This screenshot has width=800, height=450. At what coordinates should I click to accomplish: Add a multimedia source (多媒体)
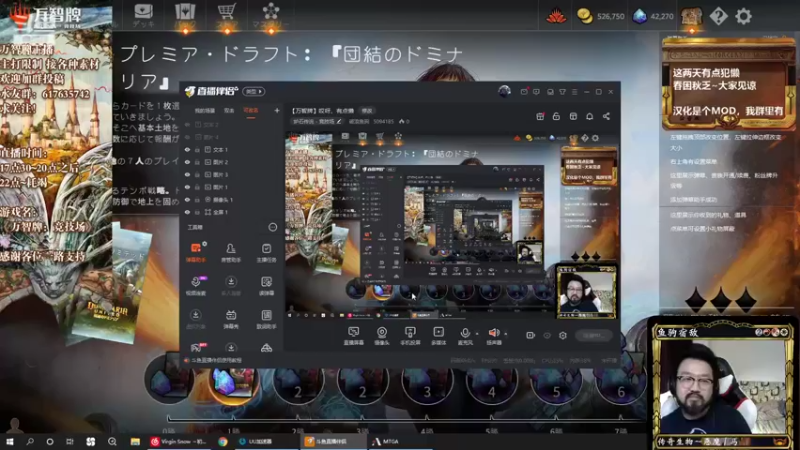[439, 336]
